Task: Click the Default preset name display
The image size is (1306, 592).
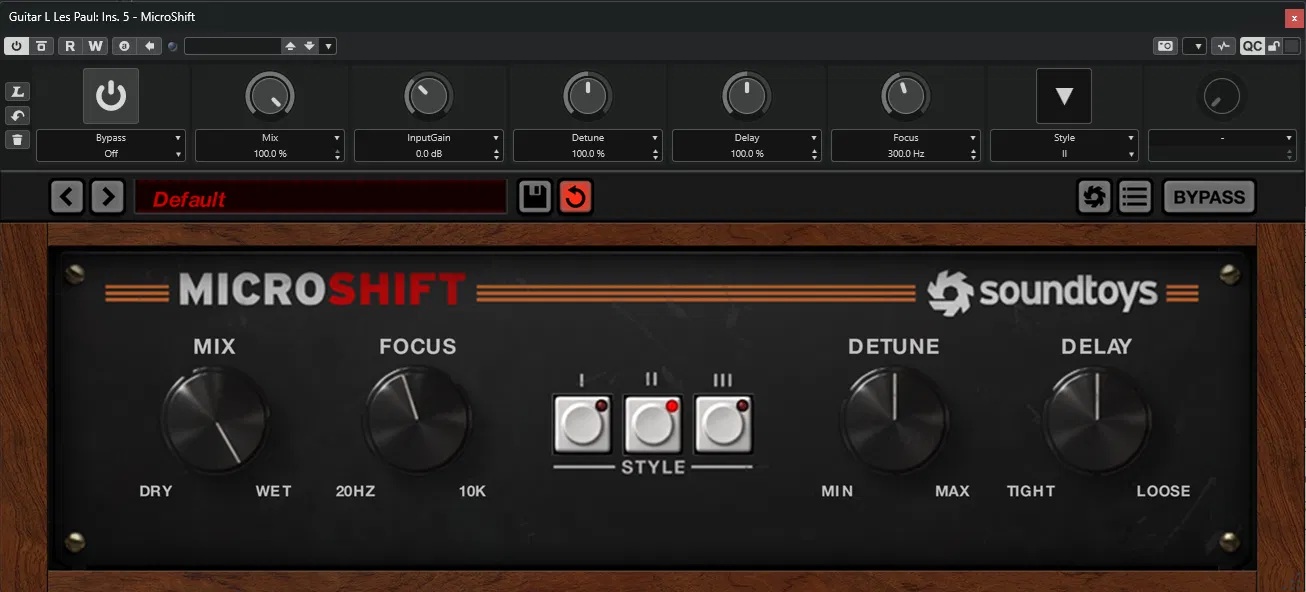Action: point(321,198)
